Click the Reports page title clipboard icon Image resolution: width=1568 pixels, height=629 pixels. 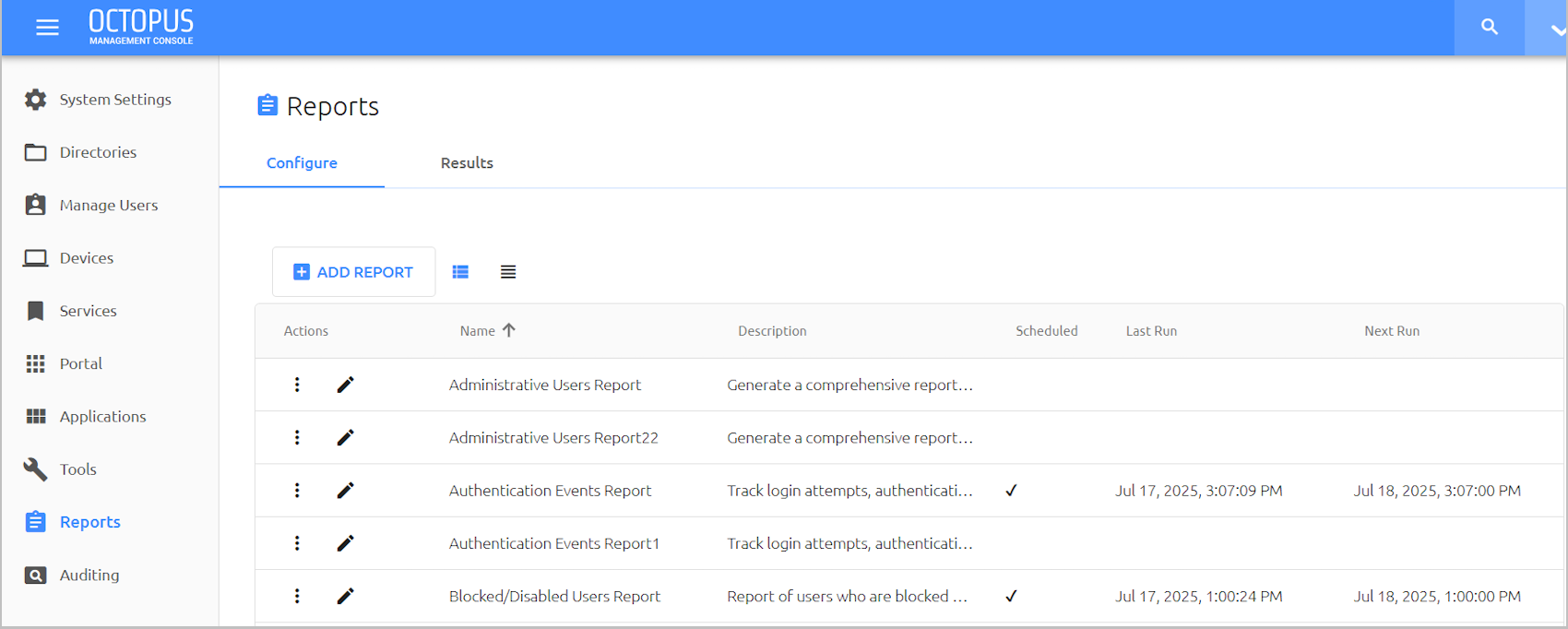coord(267,105)
